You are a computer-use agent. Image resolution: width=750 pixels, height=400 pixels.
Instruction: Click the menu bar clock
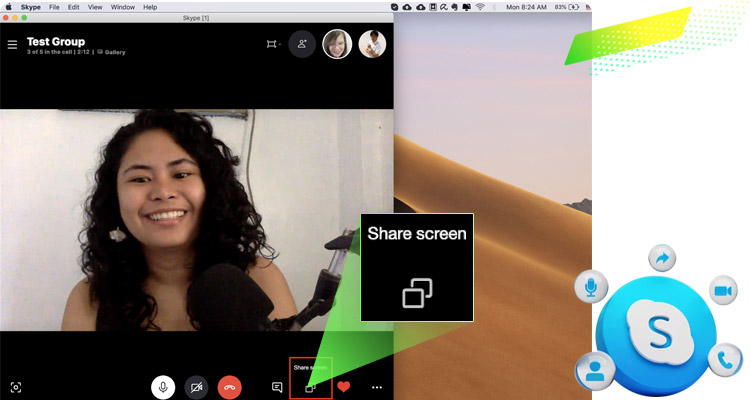point(526,7)
